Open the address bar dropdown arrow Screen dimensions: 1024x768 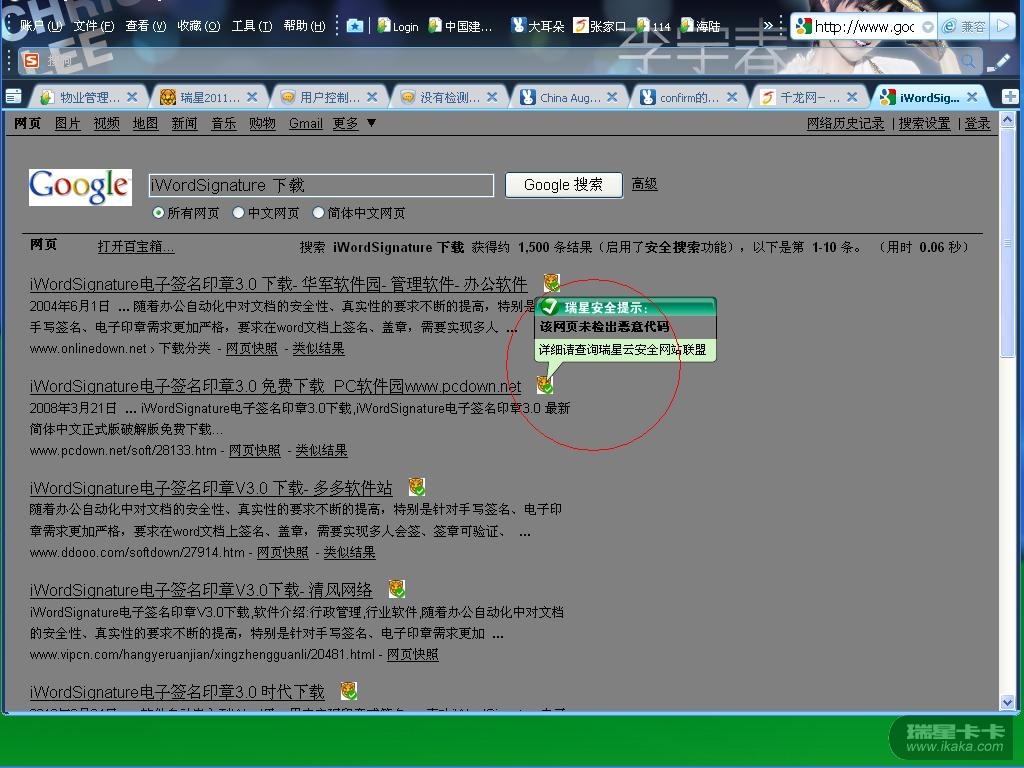pyautogui.click(x=927, y=27)
